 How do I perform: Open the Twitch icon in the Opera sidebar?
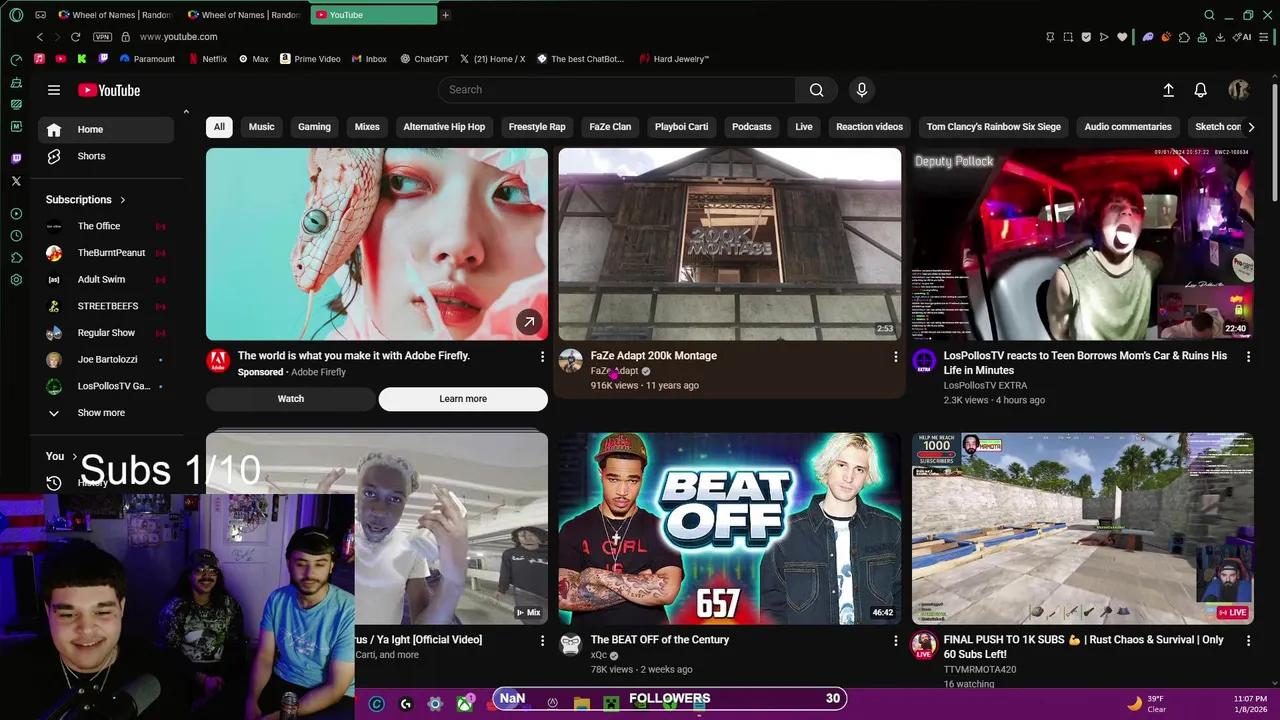tap(16, 159)
